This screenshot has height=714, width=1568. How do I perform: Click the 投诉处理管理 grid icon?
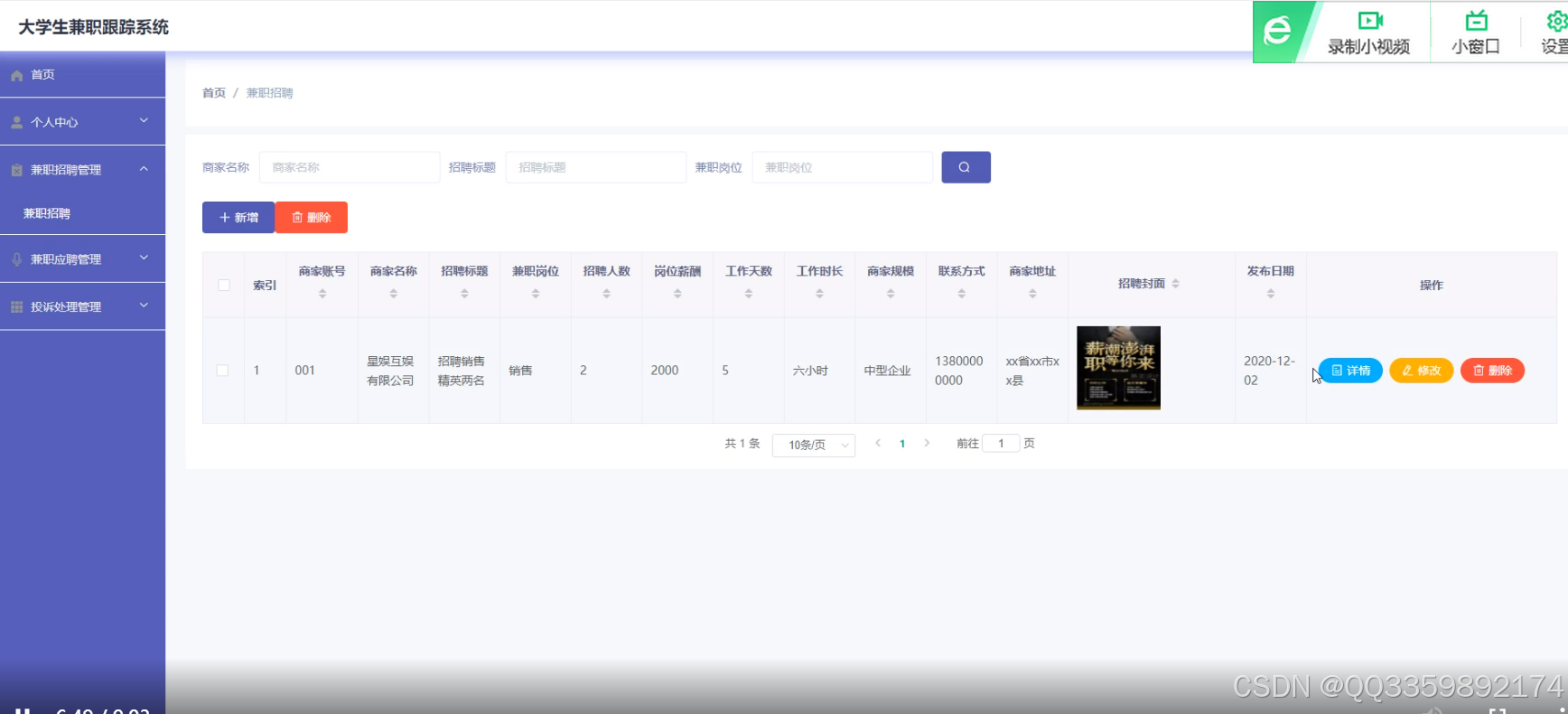17,307
